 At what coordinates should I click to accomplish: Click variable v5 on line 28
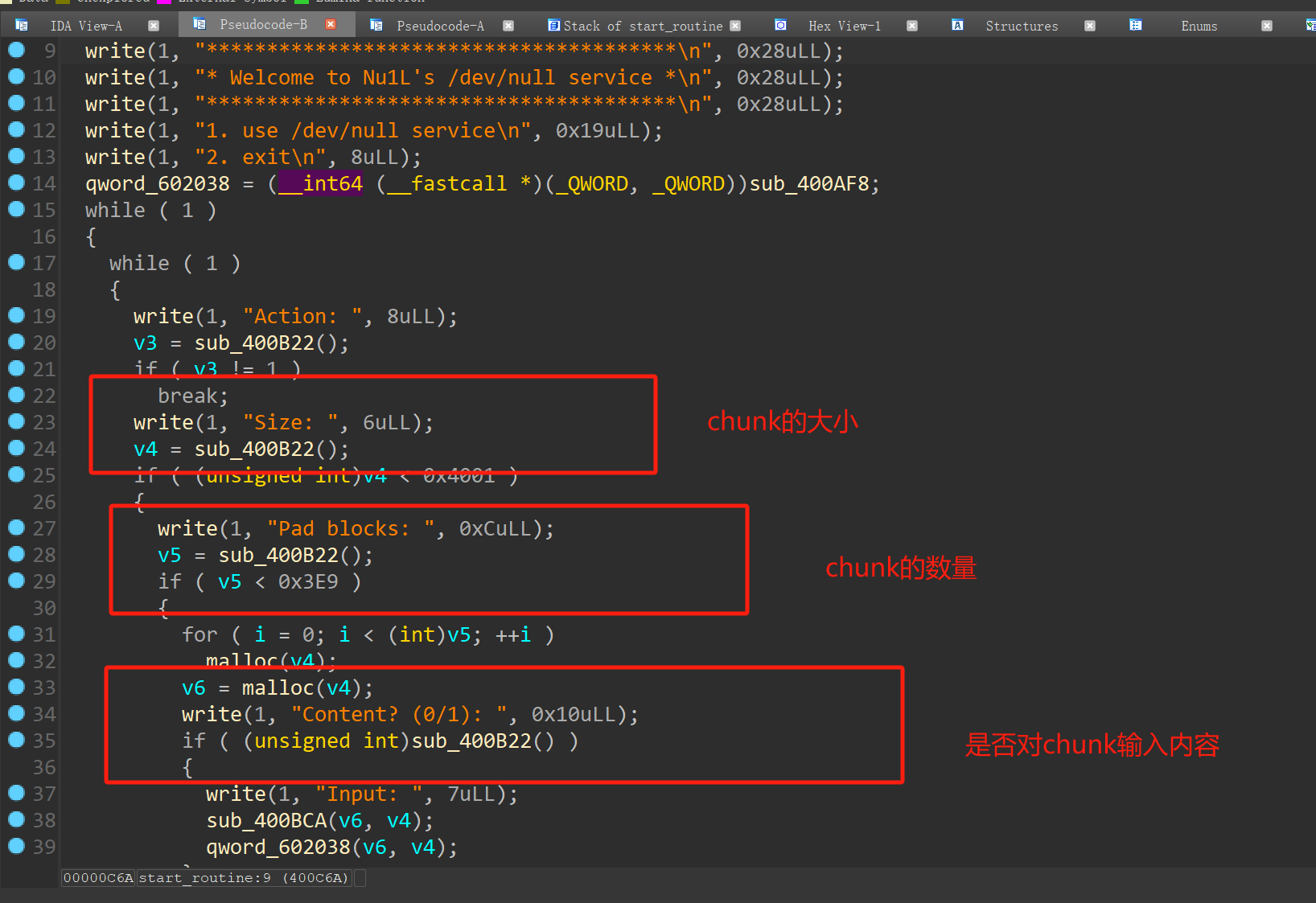pos(170,556)
